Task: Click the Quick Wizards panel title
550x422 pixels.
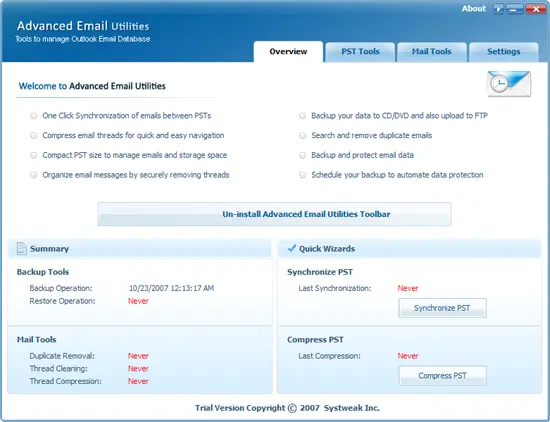Action: [327, 249]
